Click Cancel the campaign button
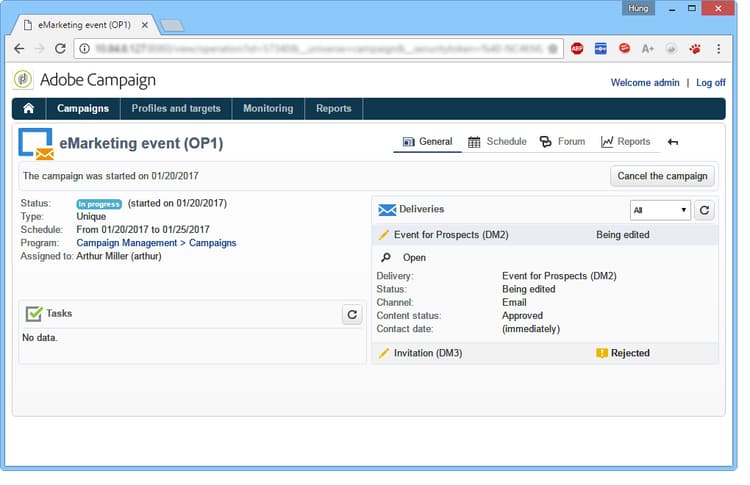 tap(662, 176)
